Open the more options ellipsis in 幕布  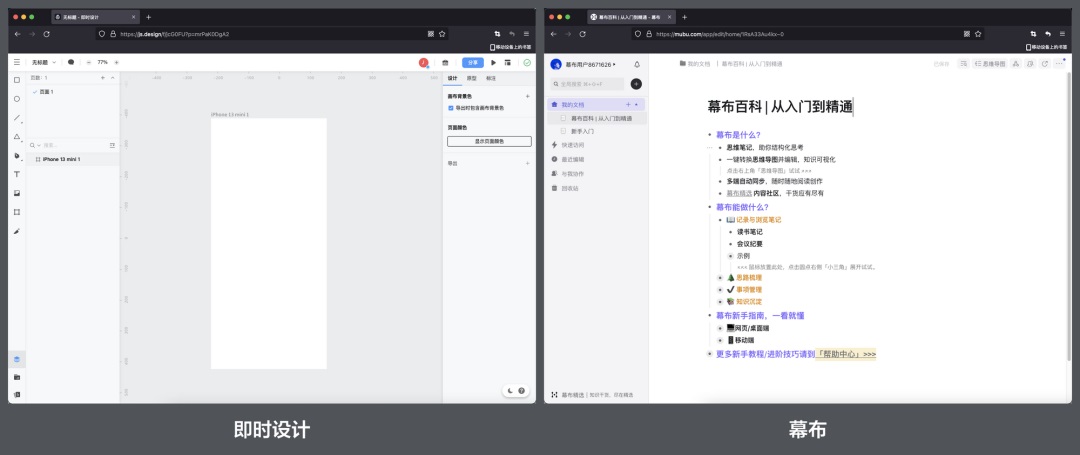[1059, 63]
